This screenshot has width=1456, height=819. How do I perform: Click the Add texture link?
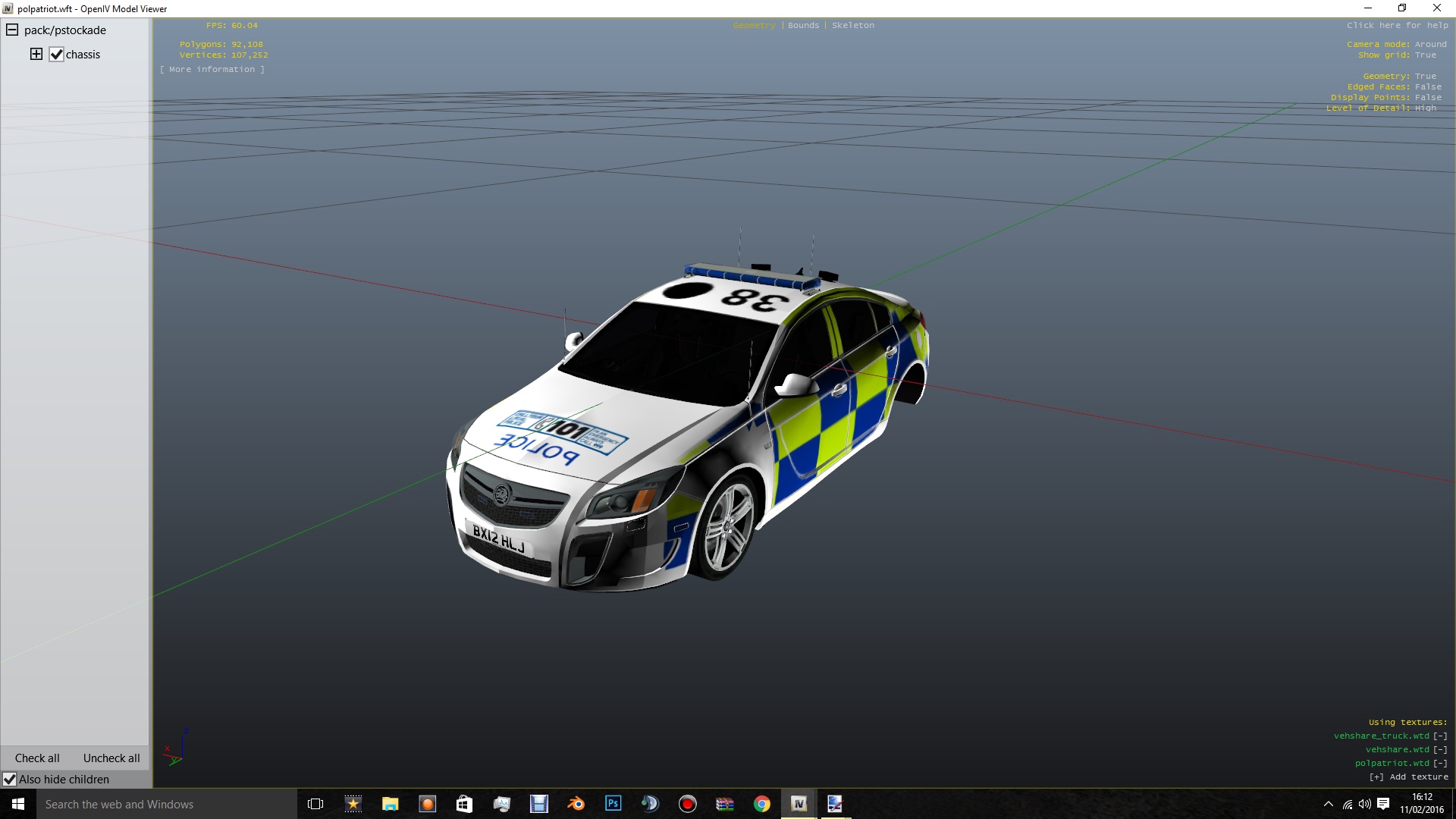click(1408, 777)
